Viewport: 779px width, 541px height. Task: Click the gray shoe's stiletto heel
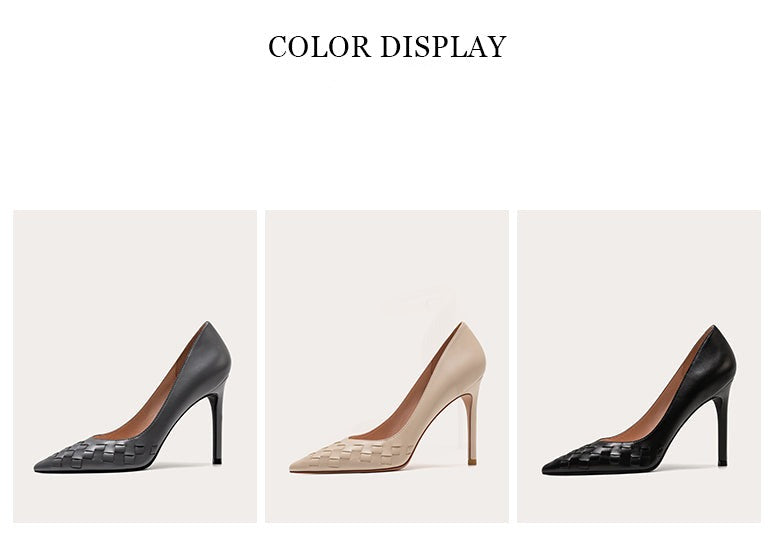(x=217, y=427)
